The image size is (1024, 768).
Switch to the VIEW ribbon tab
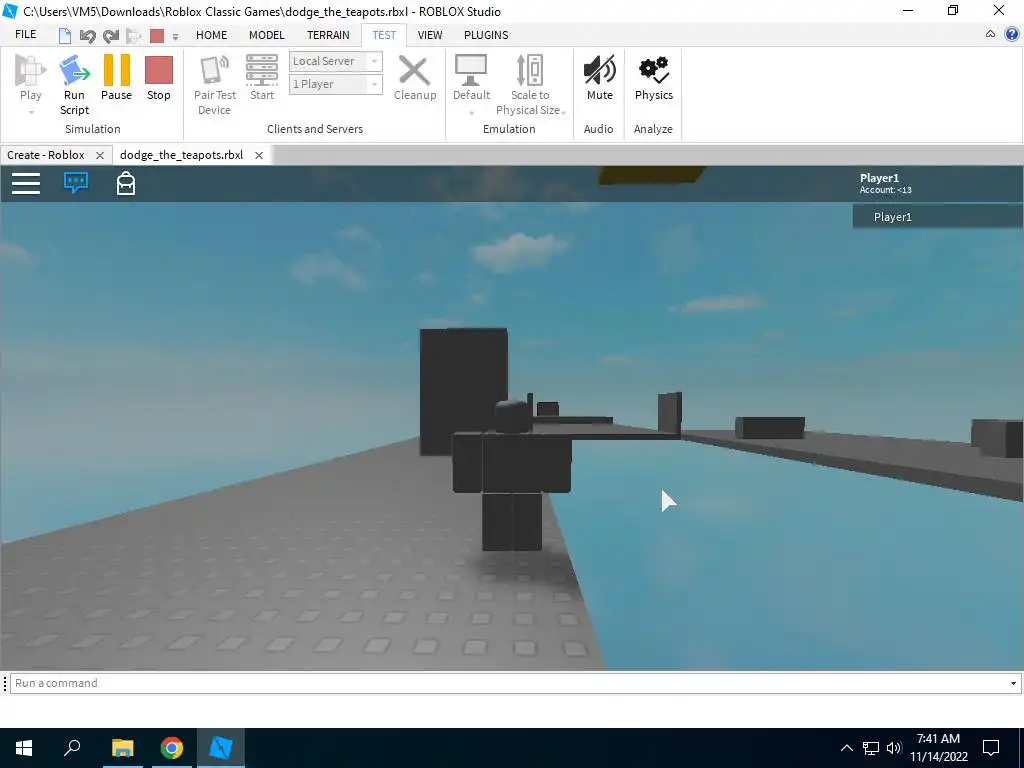point(430,35)
